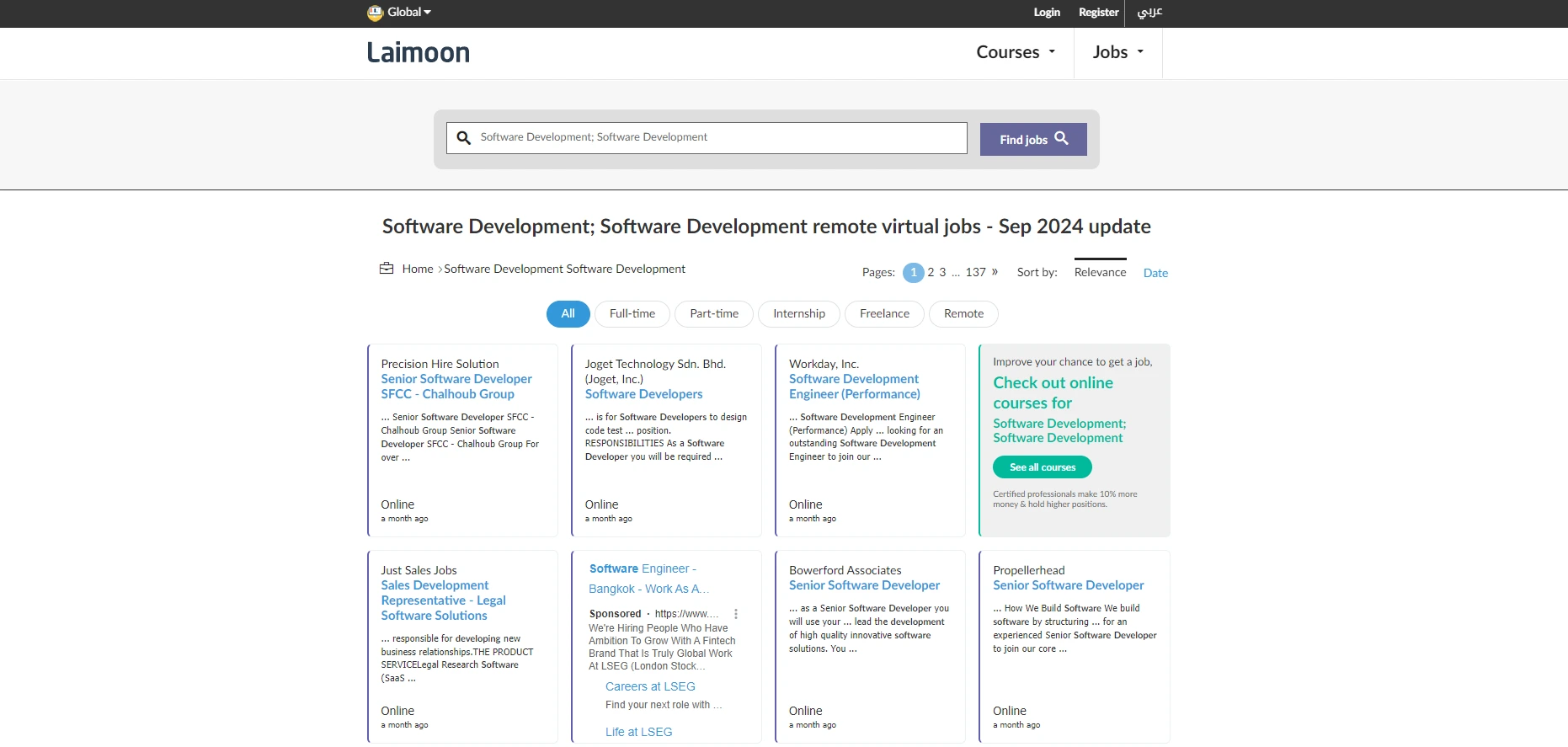Open Propellerhead Senior Software Developer job
The image size is (1568, 747).
1068,585
